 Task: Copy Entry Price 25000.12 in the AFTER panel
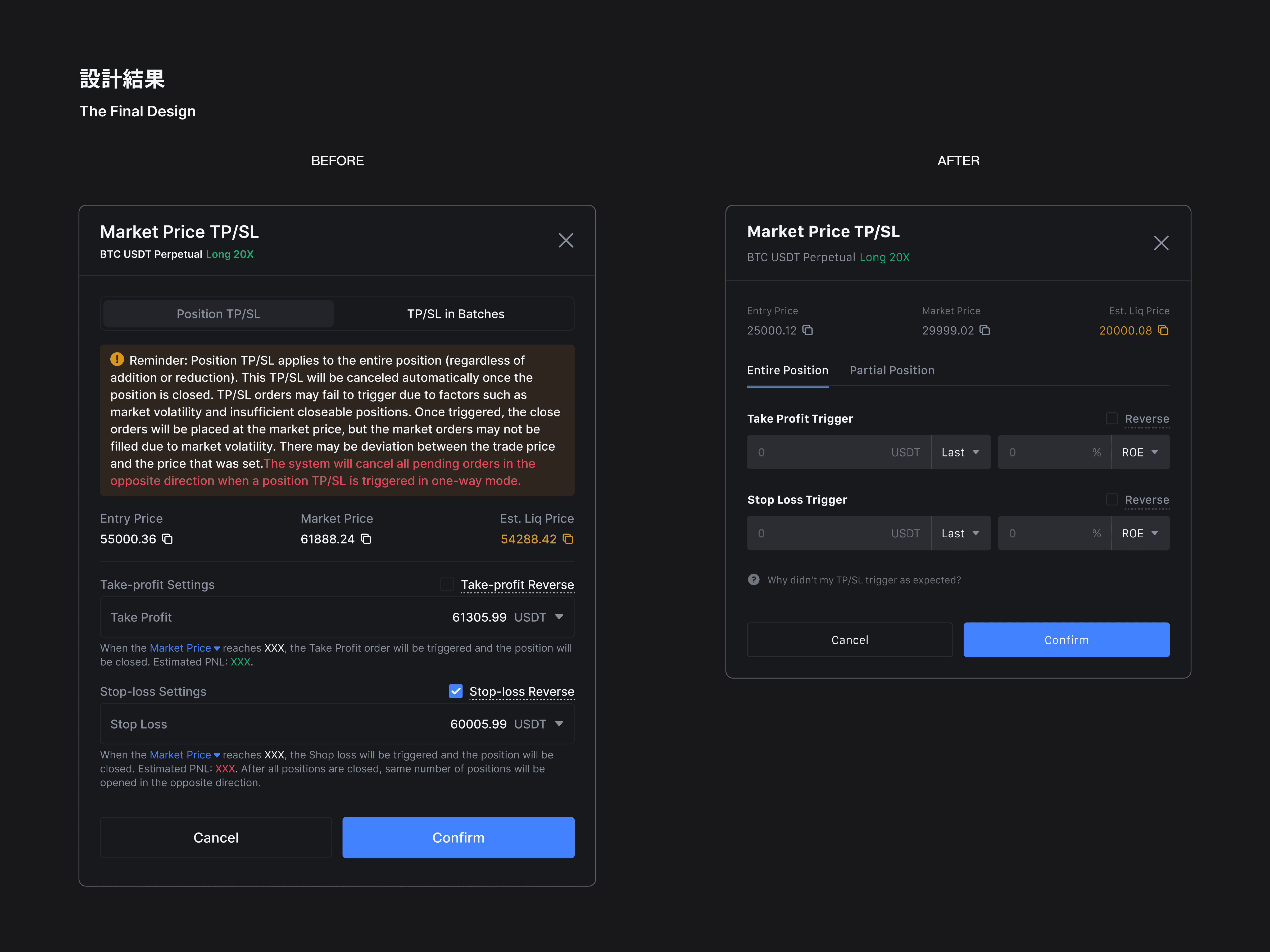(807, 331)
